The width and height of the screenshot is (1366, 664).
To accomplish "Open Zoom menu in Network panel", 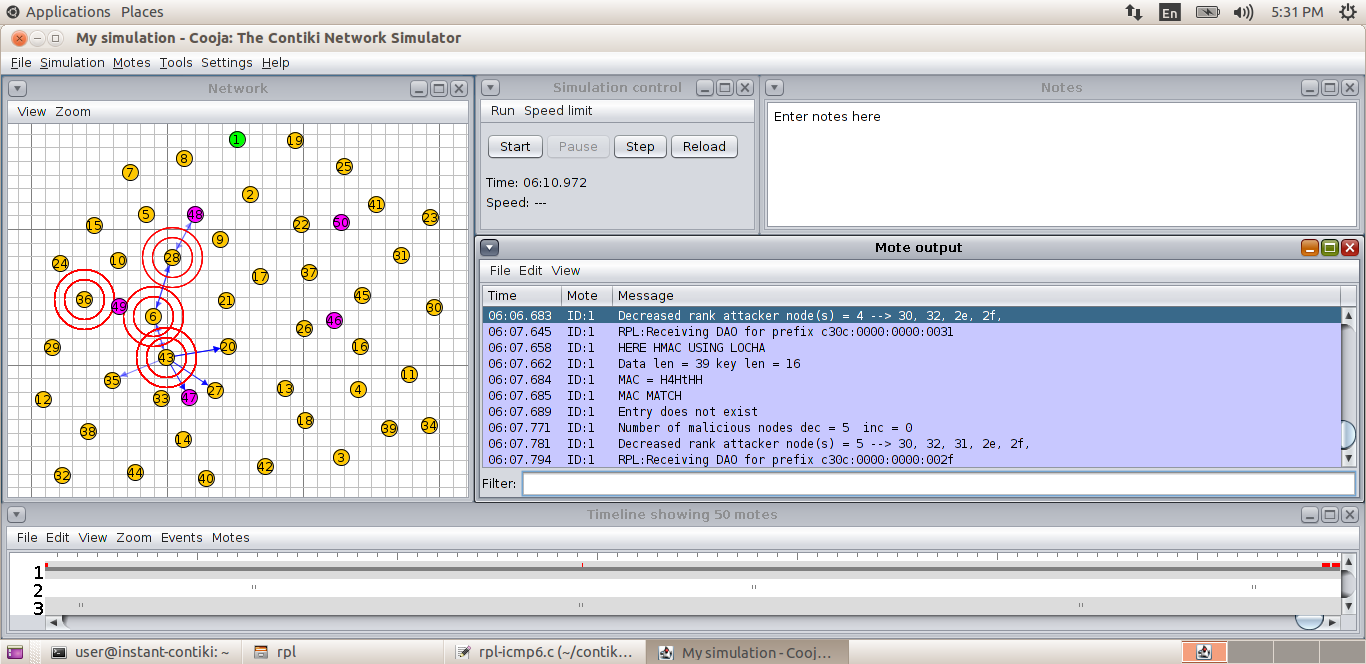I will pyautogui.click(x=73, y=111).
